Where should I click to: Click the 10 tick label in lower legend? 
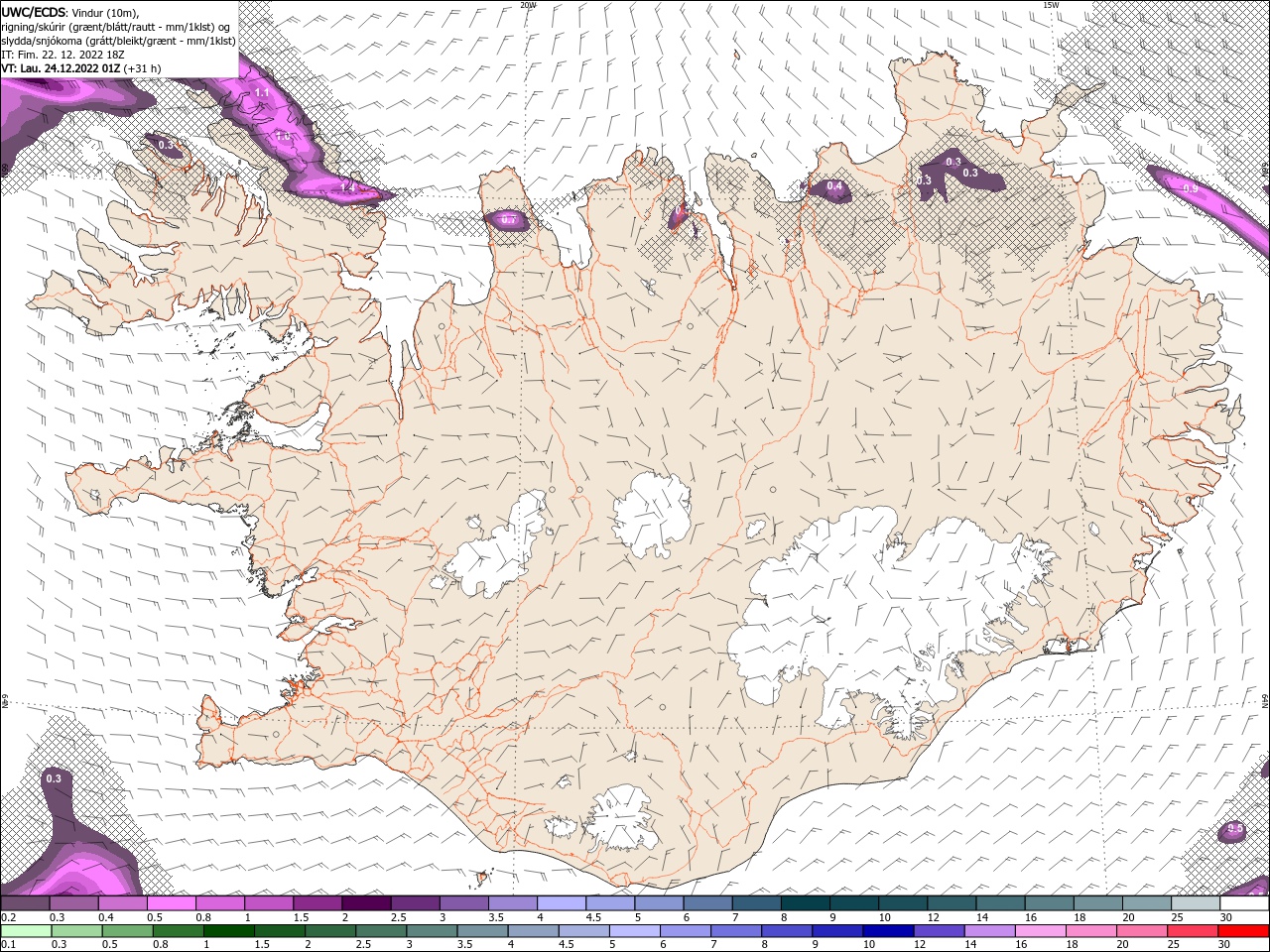869,944
